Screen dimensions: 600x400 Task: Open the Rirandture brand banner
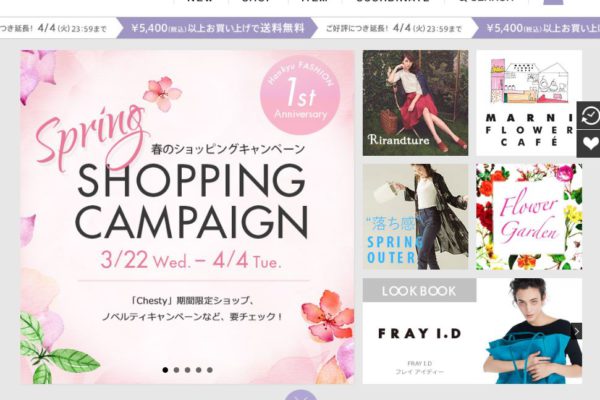[415, 103]
